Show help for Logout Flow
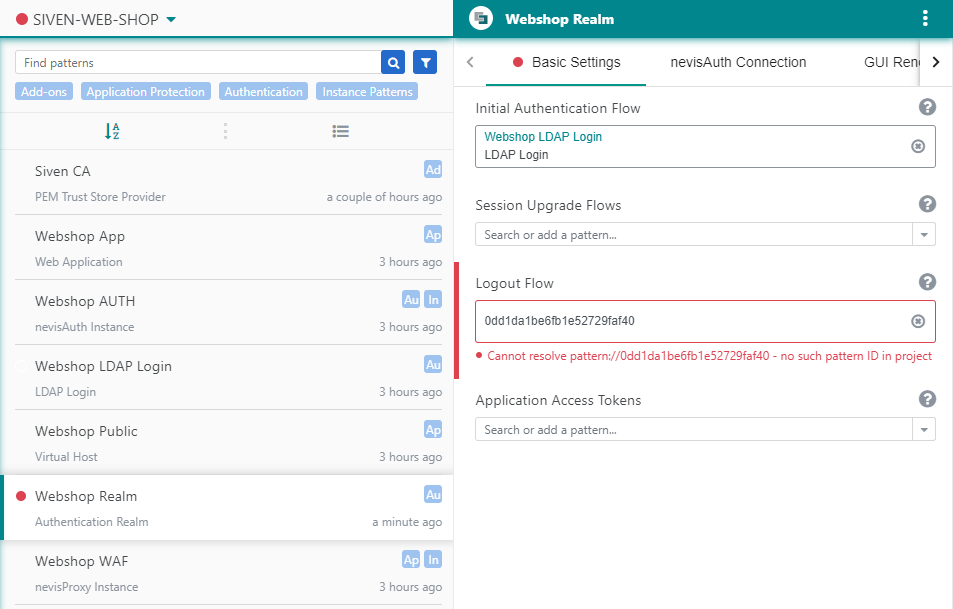 [927, 283]
